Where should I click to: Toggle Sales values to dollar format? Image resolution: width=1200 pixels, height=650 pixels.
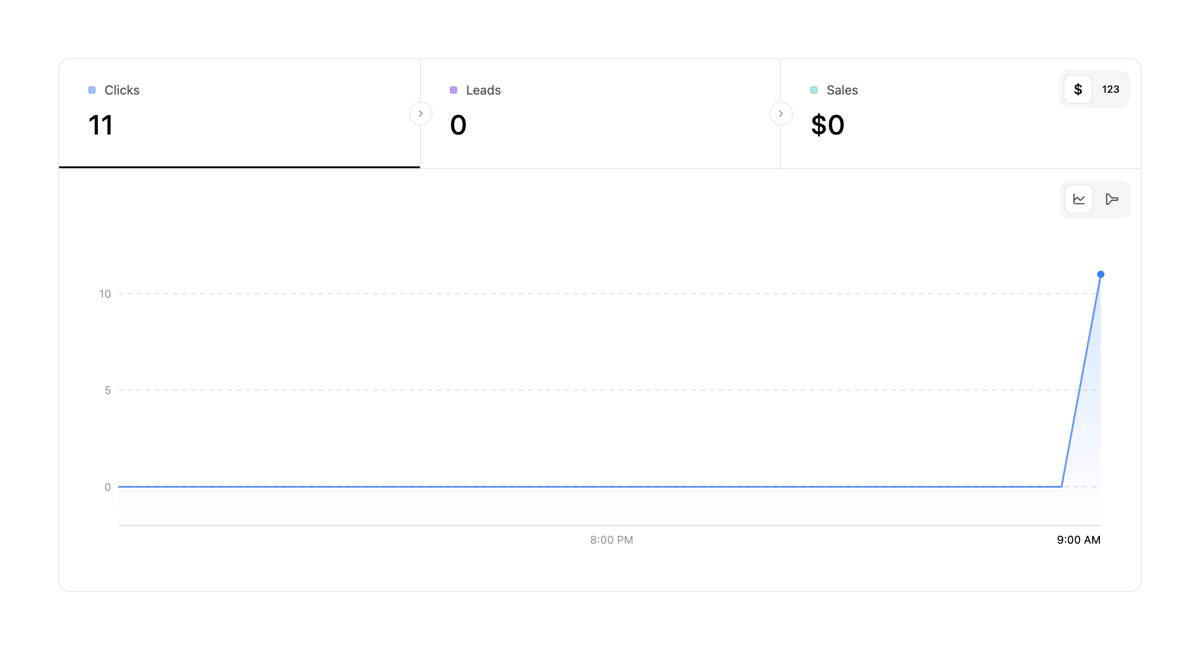pos(1078,89)
